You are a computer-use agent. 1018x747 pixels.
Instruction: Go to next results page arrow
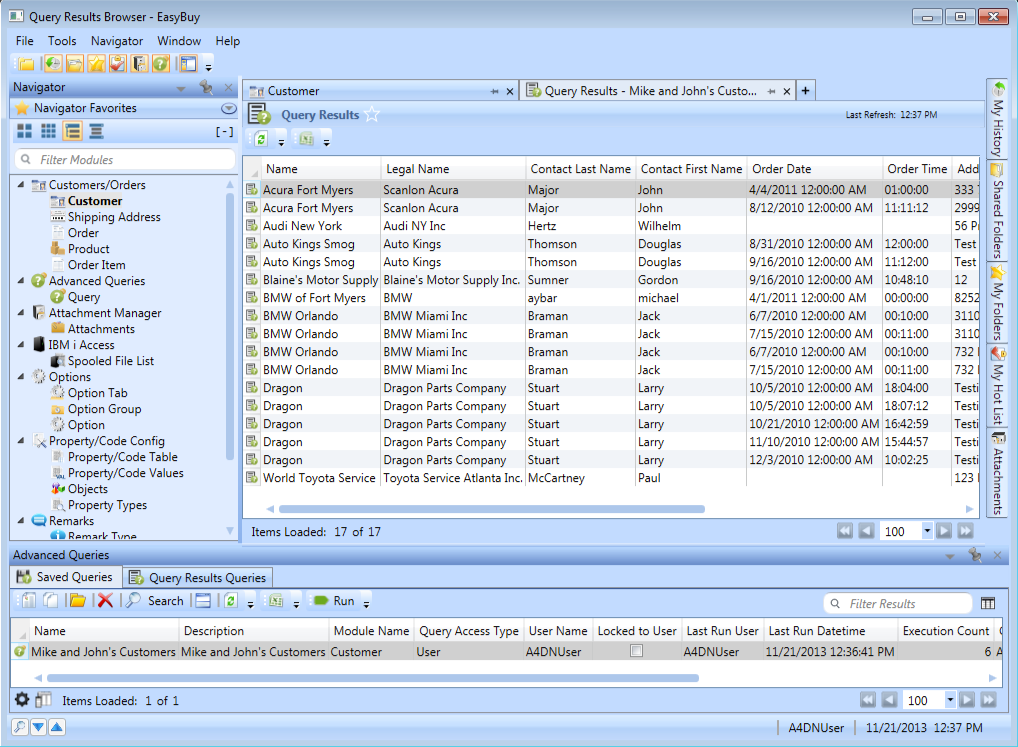(x=945, y=531)
